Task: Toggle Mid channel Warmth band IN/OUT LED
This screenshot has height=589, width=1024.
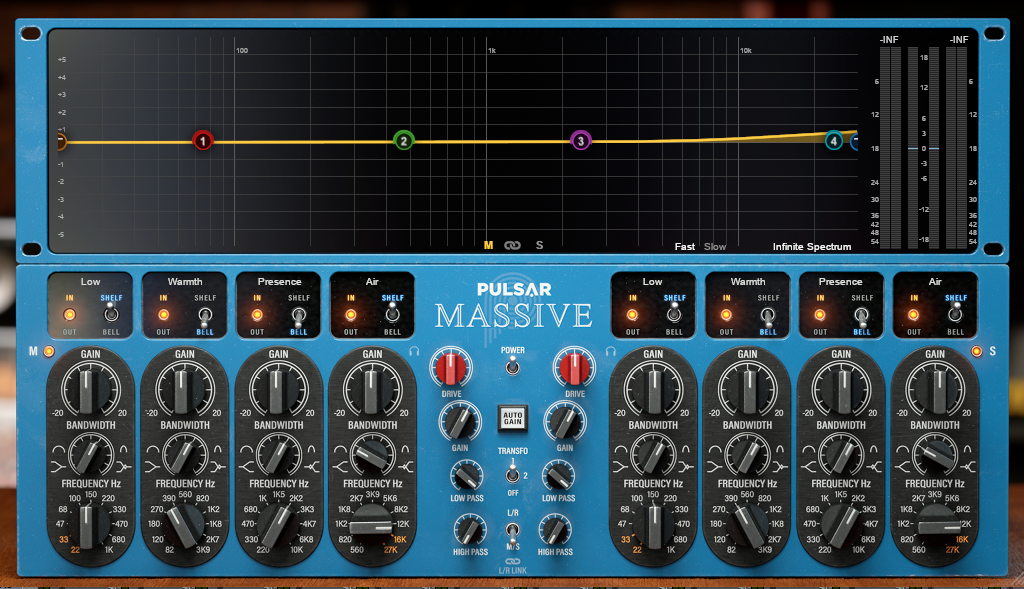Action: 163,315
